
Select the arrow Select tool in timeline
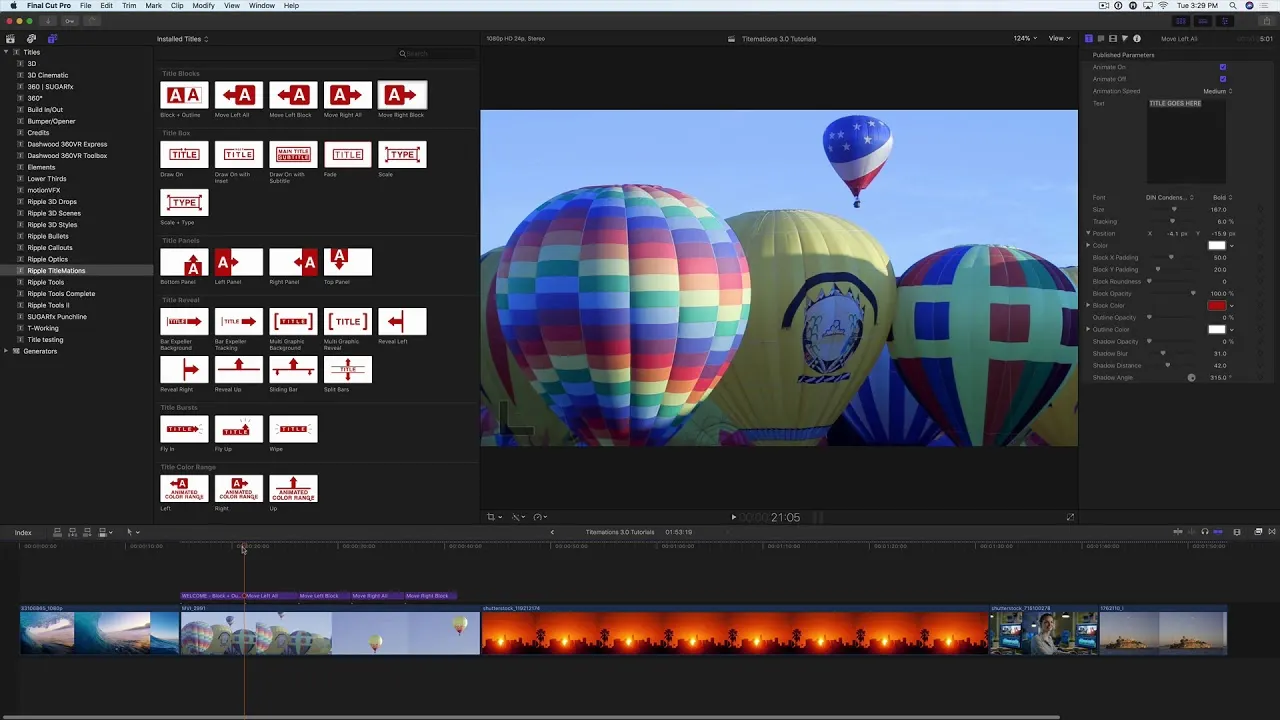(129, 532)
